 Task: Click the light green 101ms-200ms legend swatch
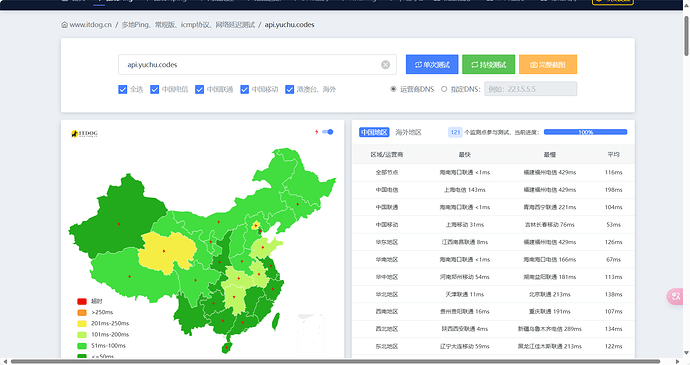coord(82,335)
